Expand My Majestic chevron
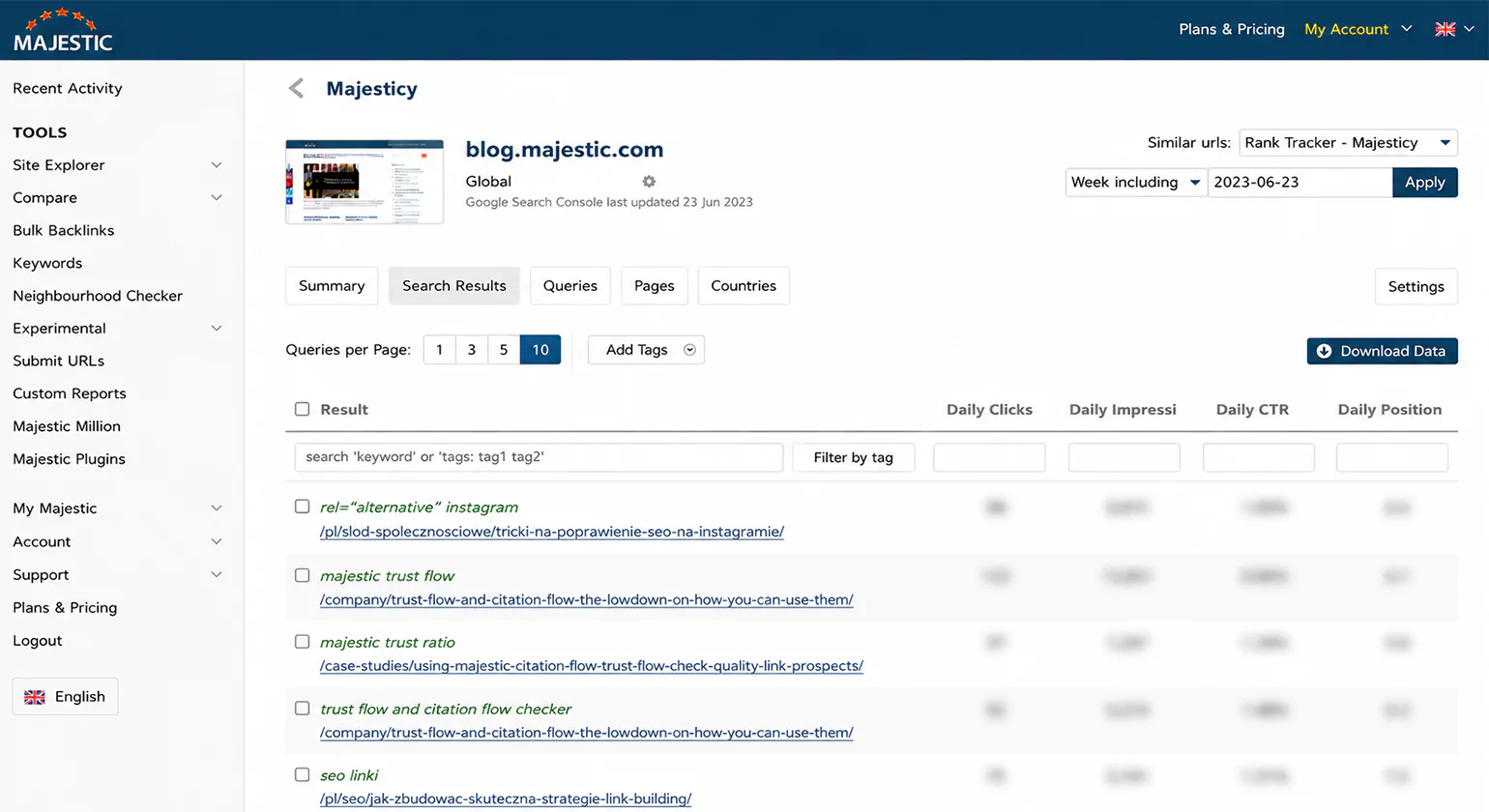 [217, 508]
